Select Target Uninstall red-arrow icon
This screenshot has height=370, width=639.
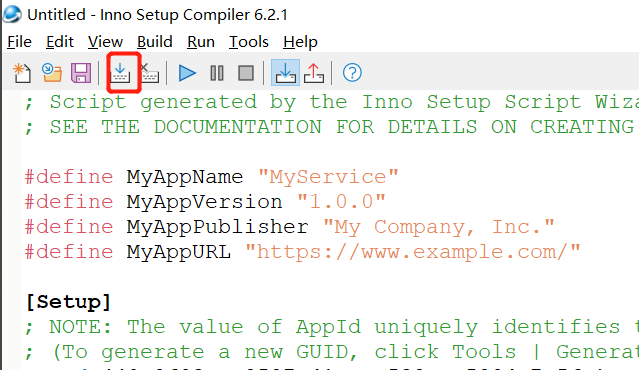pyautogui.click(x=314, y=73)
